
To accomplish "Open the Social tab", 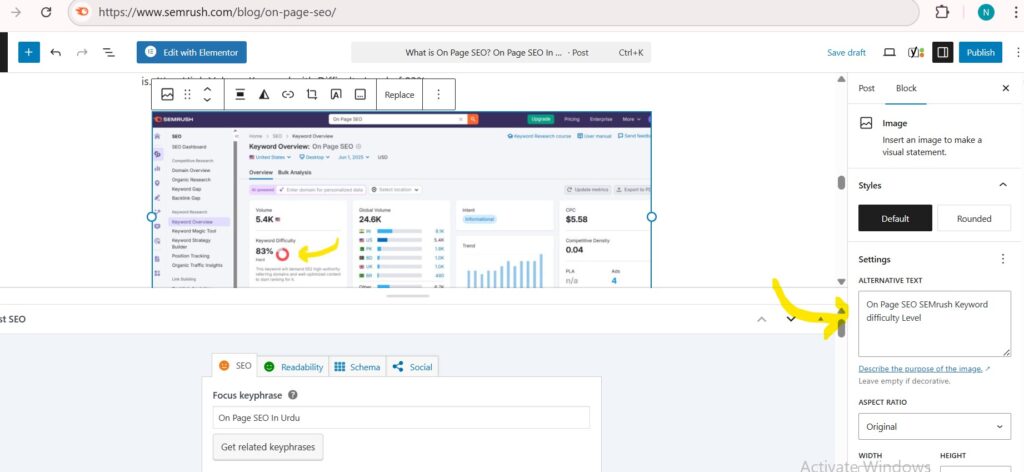I will pos(413,366).
